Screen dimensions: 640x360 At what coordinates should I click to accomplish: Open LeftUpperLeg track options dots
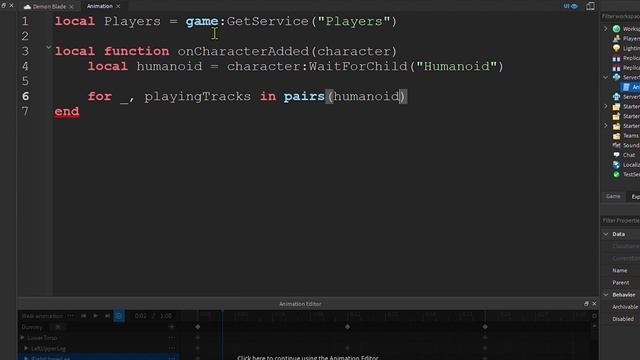pos(172,348)
